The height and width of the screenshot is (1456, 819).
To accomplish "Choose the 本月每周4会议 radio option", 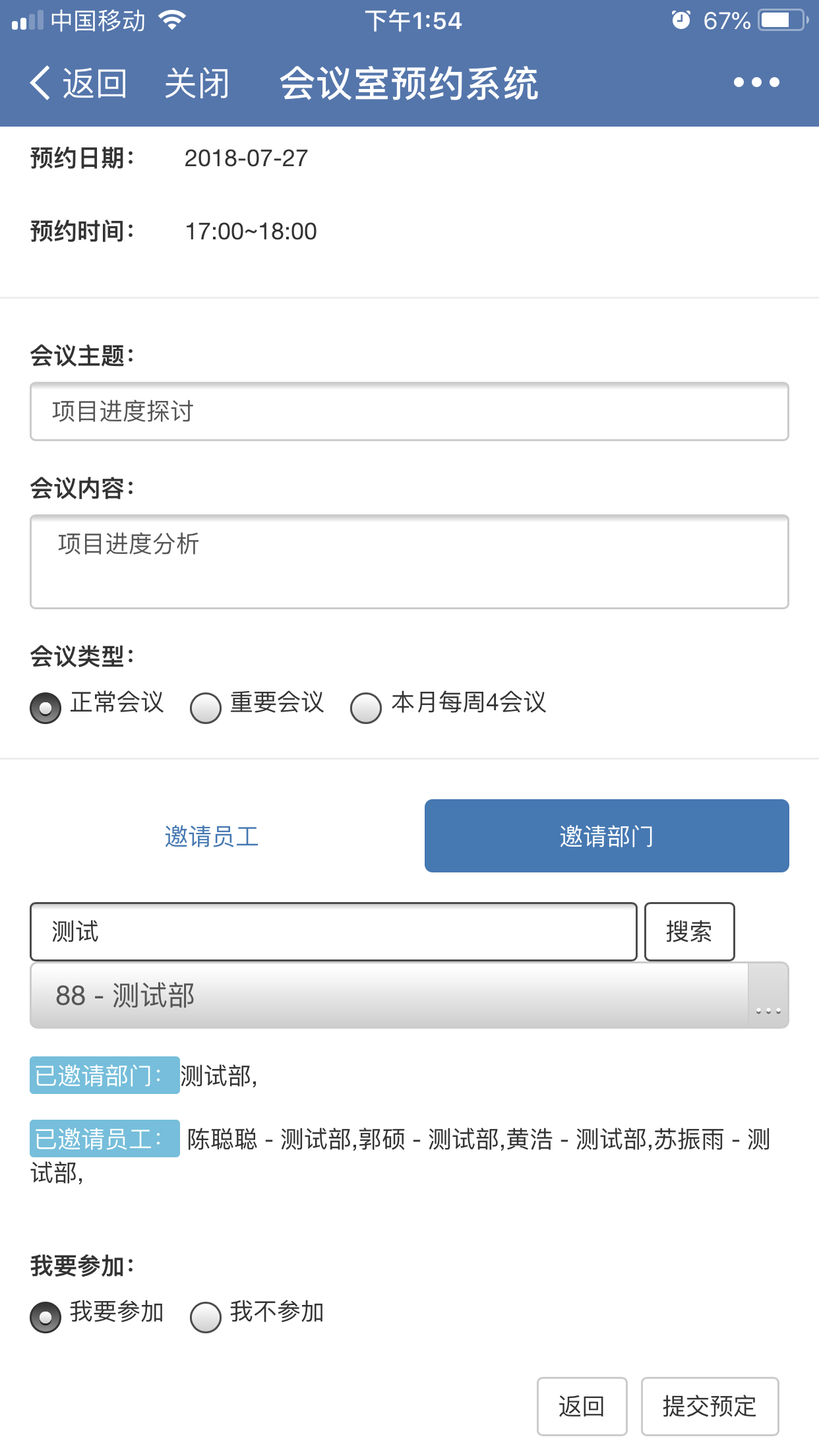I will (366, 708).
